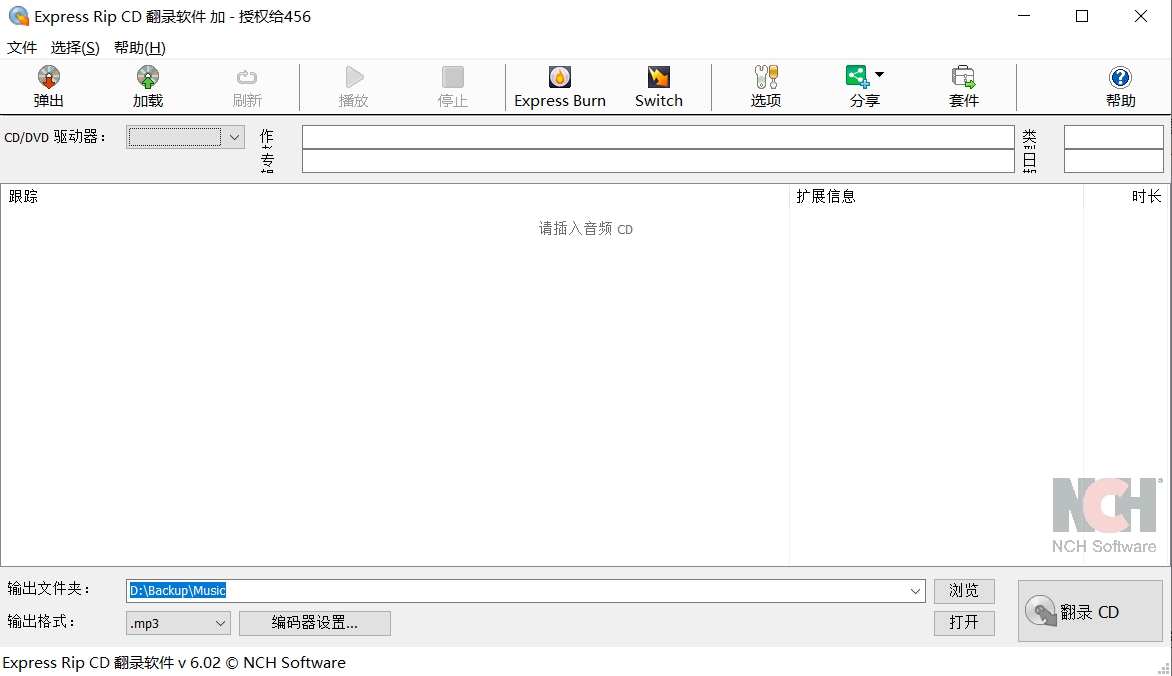This screenshot has height=676, width=1172.
Task: Open the 选择(S) menu
Action: click(x=75, y=48)
